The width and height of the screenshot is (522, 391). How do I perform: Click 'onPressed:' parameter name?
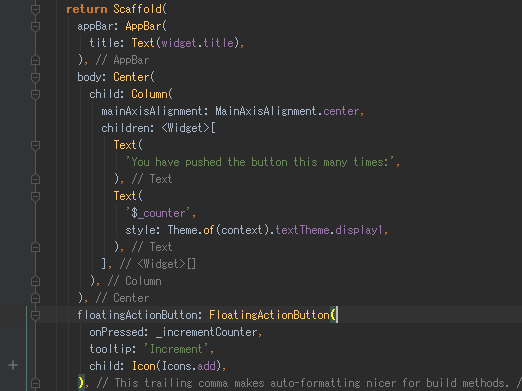pyautogui.click(x=119, y=332)
